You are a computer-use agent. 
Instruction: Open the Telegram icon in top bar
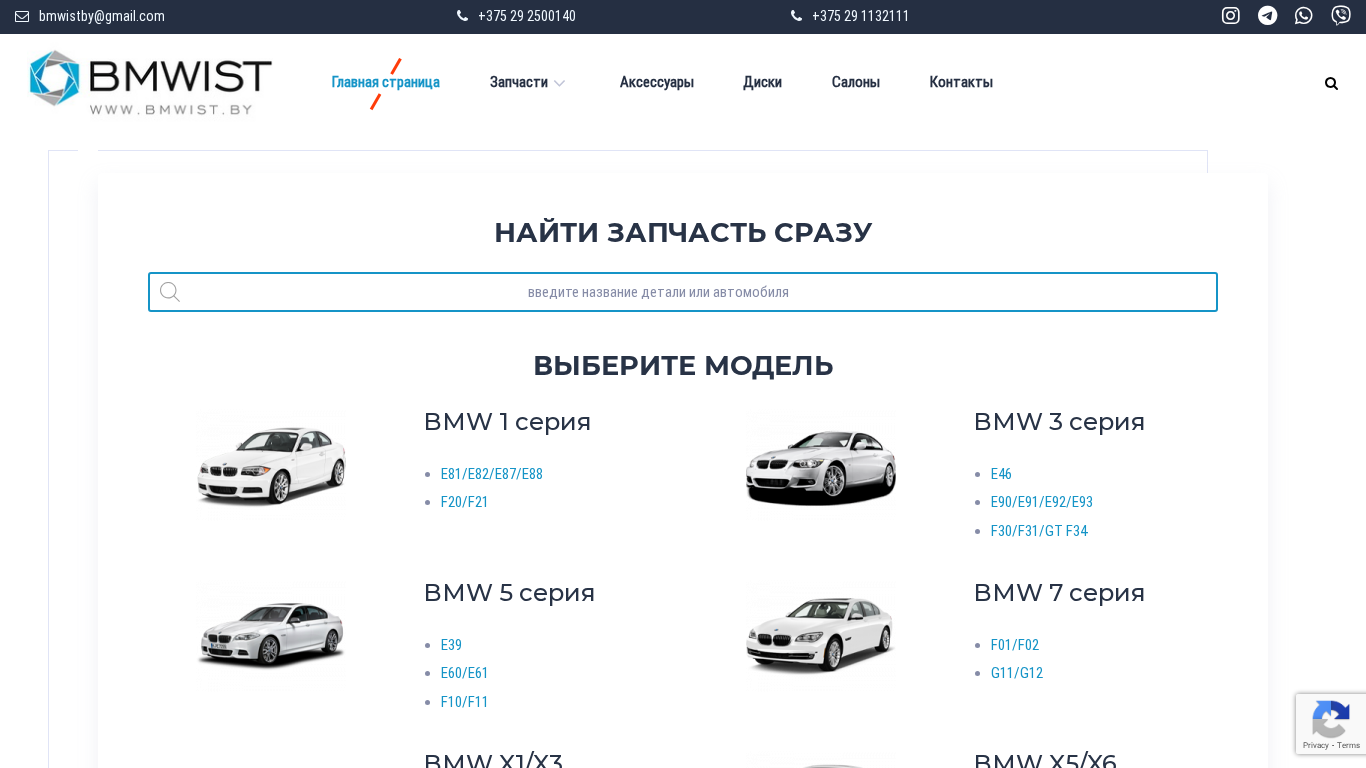(x=1268, y=16)
